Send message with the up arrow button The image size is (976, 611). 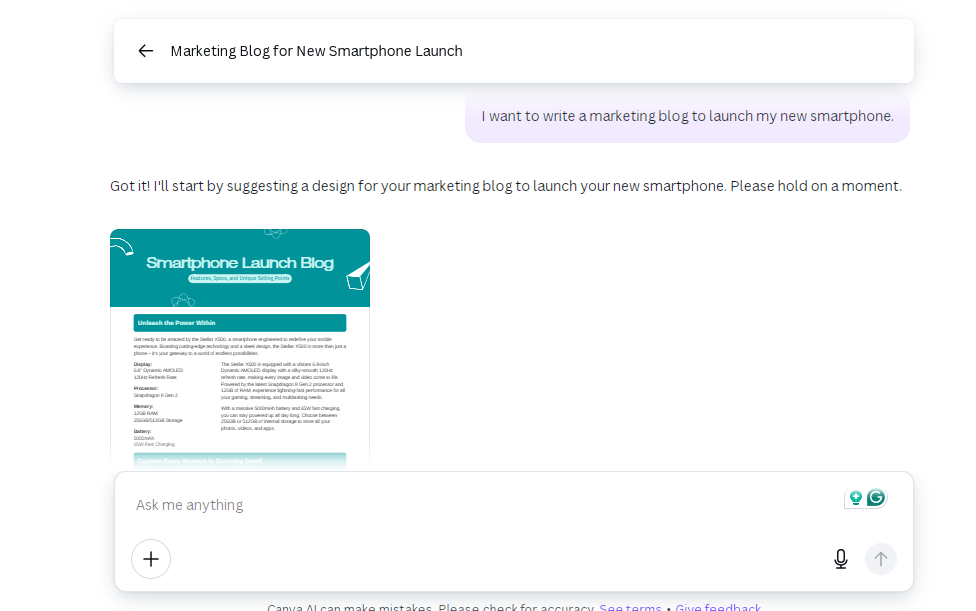881,559
